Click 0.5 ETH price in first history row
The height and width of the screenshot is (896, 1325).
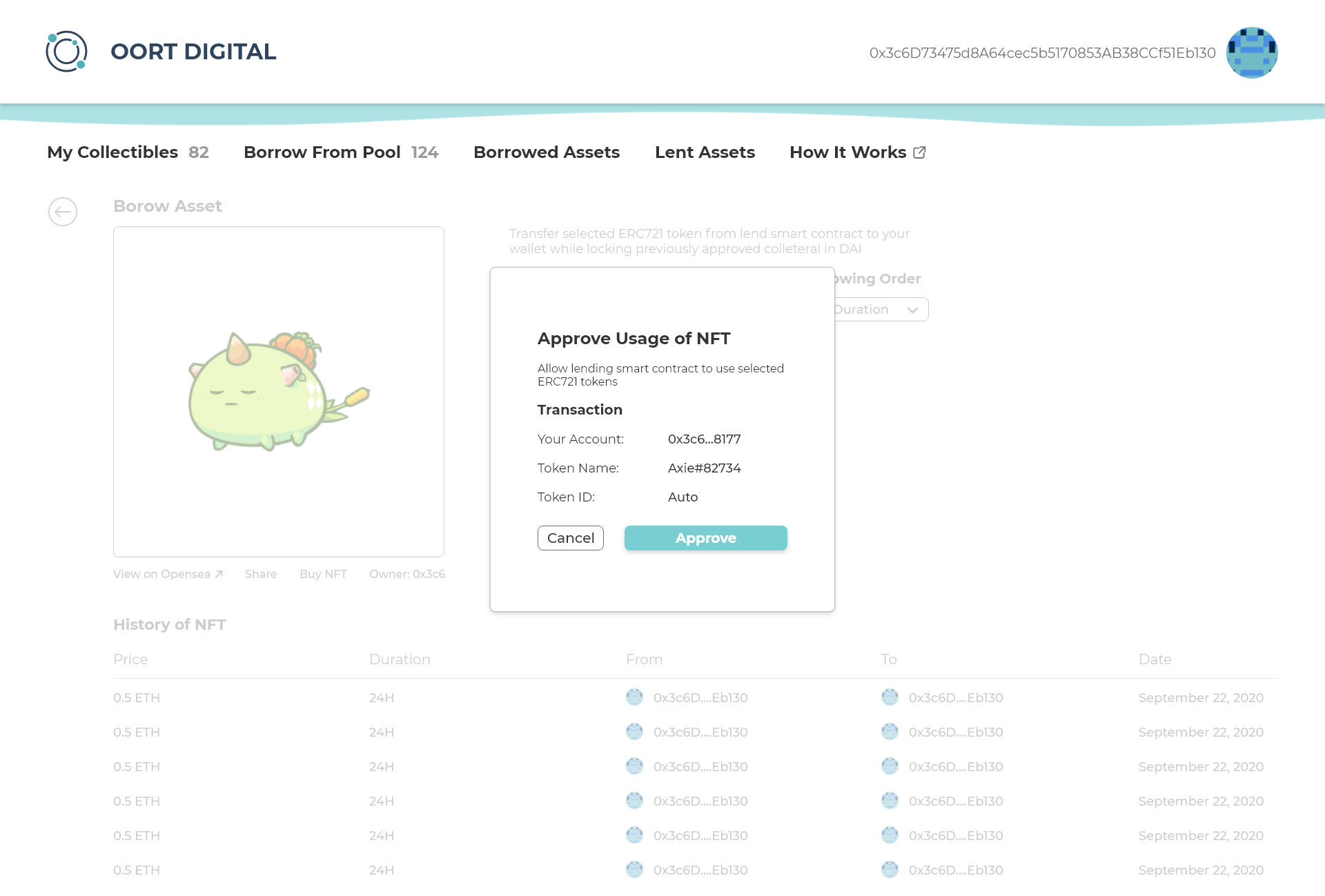(x=137, y=698)
